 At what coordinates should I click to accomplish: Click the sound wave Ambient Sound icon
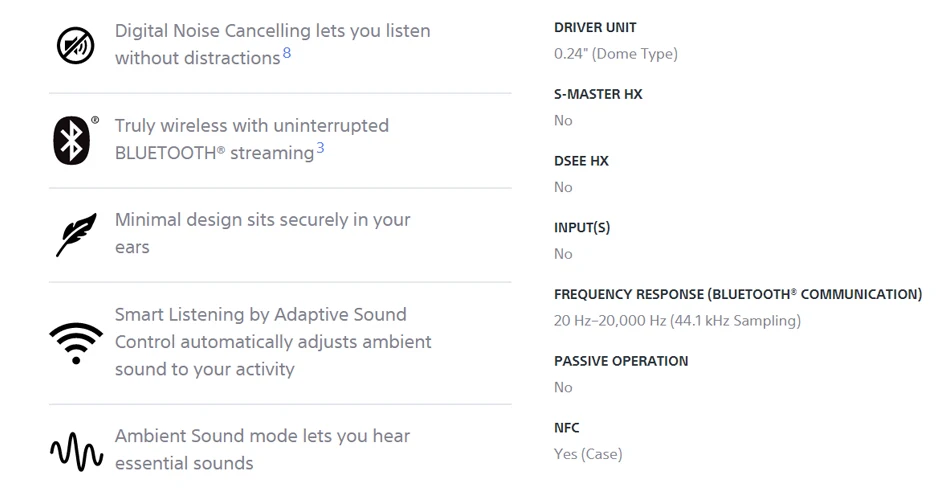(76, 451)
